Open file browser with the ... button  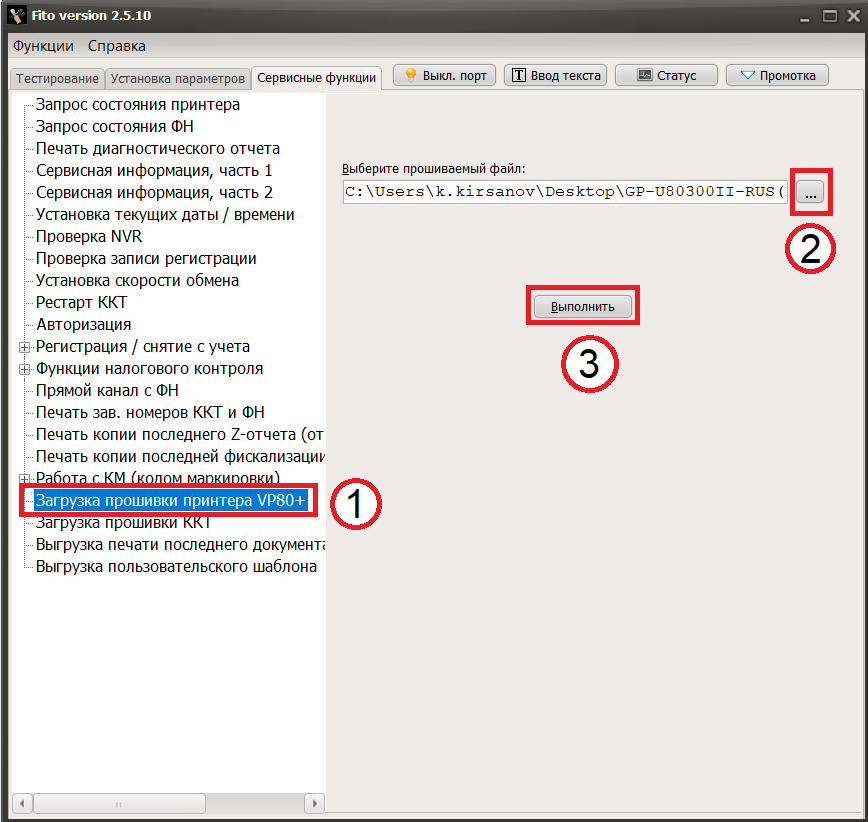pos(811,192)
